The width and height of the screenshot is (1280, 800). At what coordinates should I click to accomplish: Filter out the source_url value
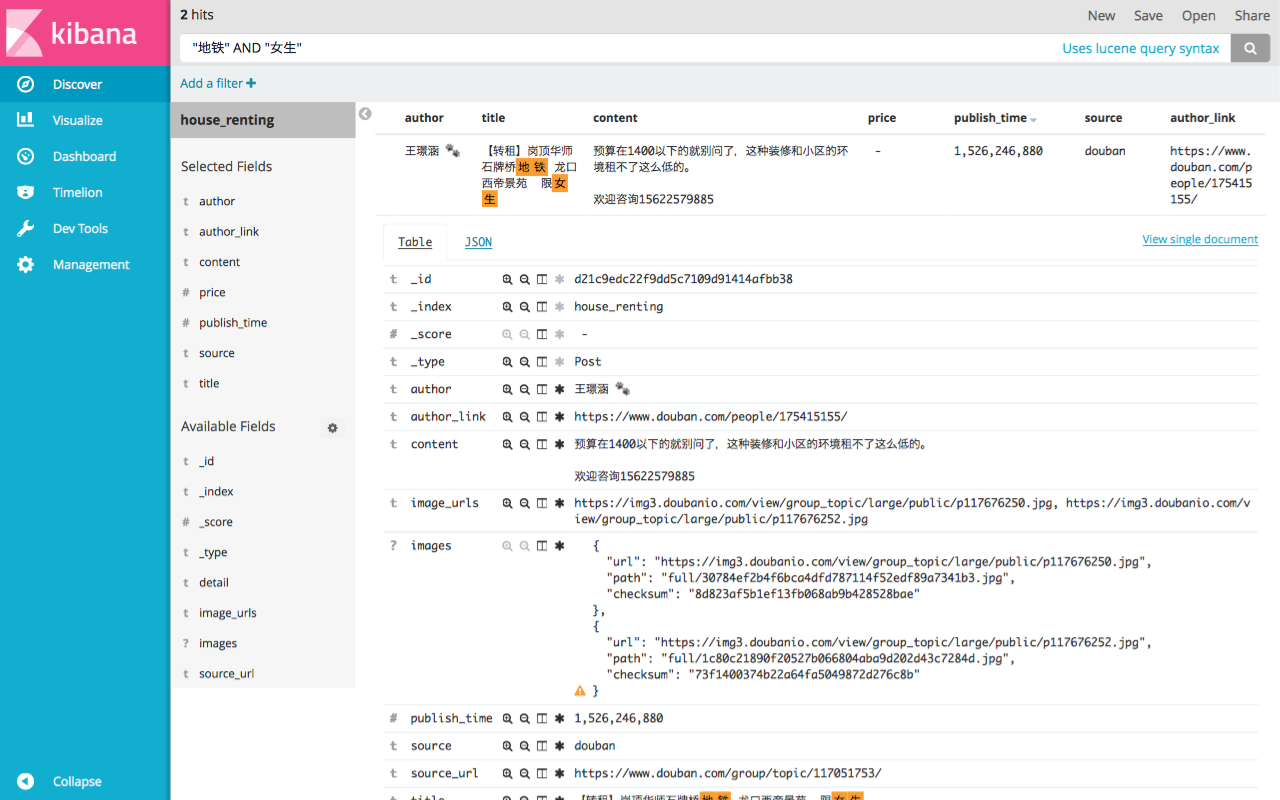click(x=524, y=773)
